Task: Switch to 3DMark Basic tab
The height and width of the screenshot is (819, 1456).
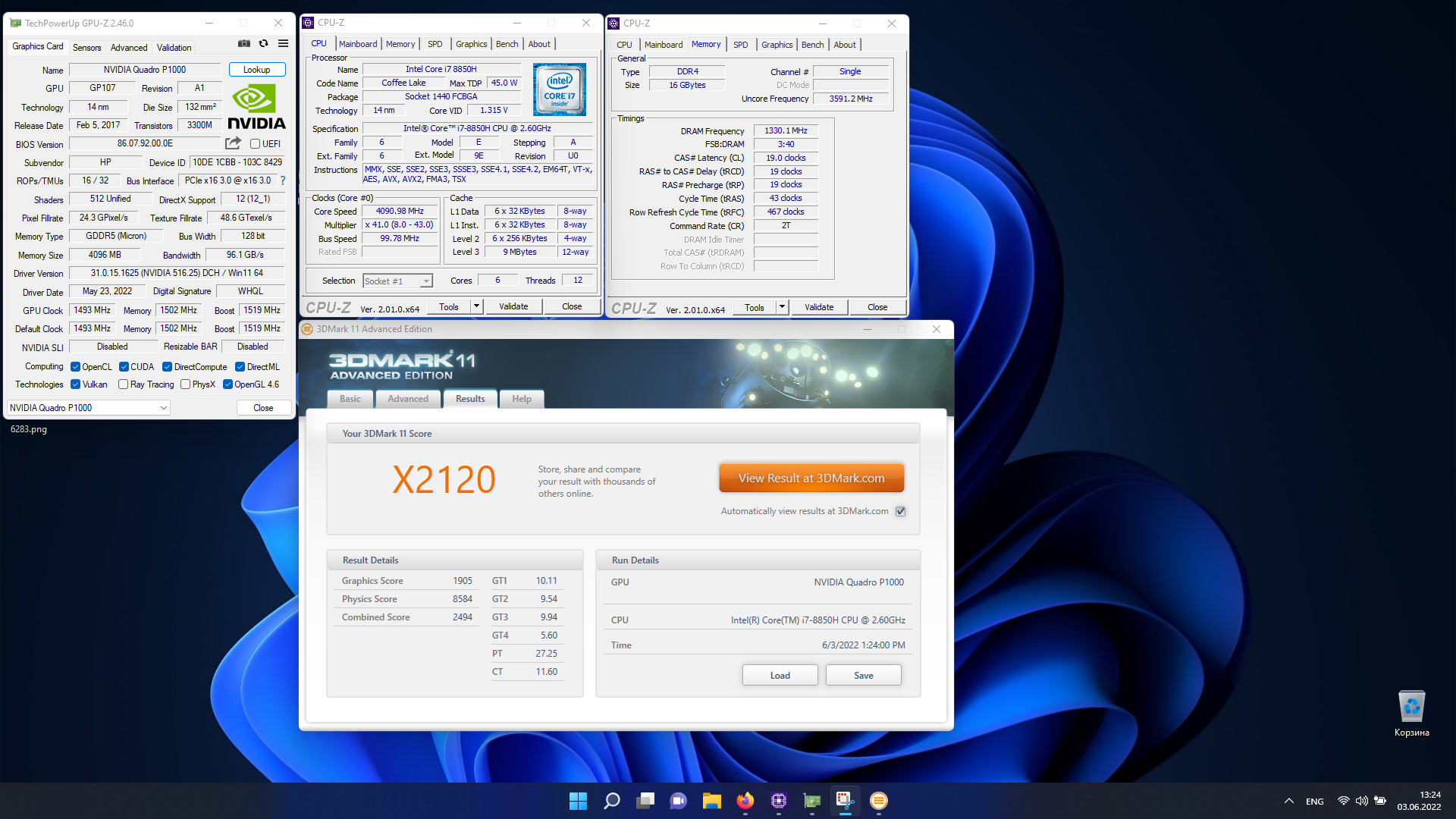Action: (x=350, y=399)
